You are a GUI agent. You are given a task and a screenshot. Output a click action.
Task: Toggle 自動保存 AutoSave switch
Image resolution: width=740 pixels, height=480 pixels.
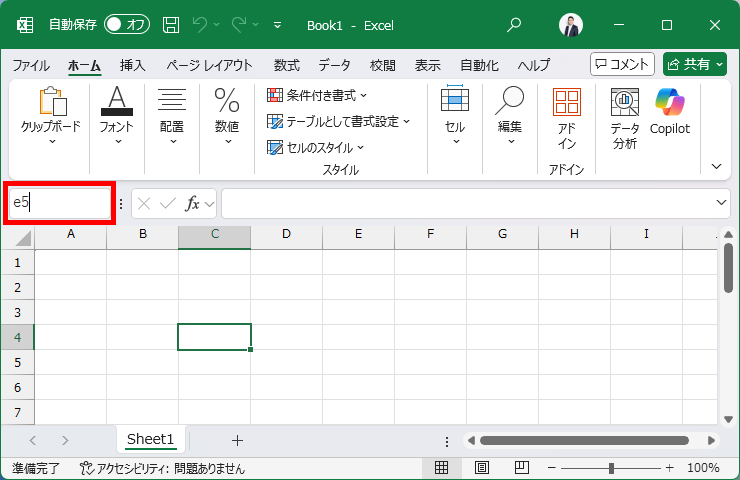127,25
